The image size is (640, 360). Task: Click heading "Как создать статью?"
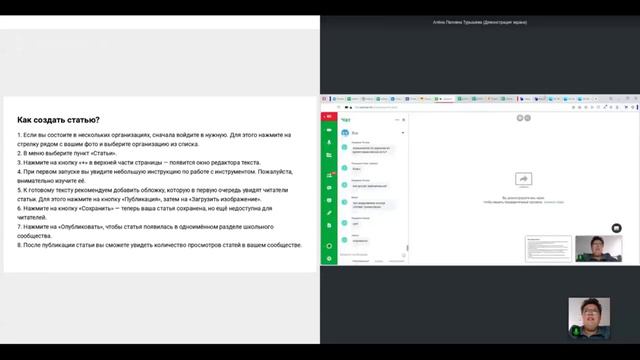[x=58, y=120]
